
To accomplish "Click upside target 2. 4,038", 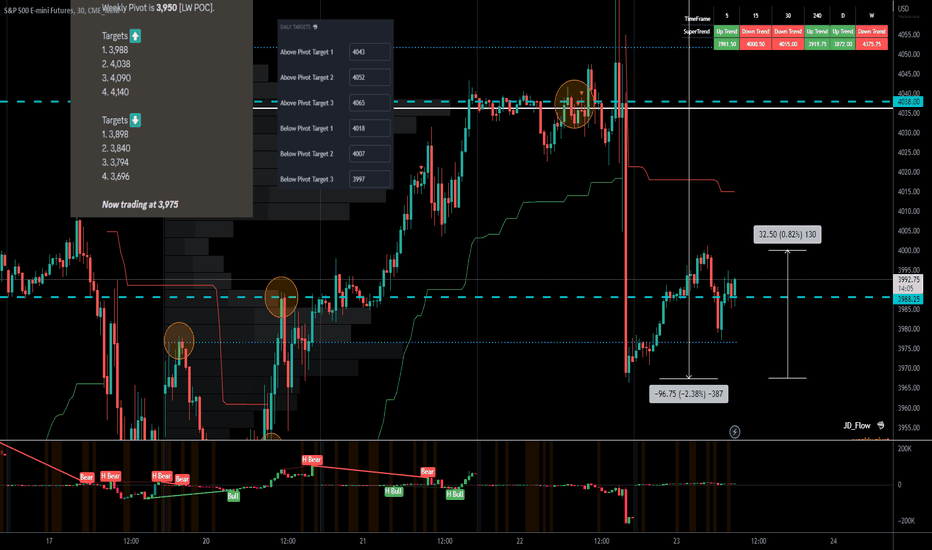I will 116,64.
